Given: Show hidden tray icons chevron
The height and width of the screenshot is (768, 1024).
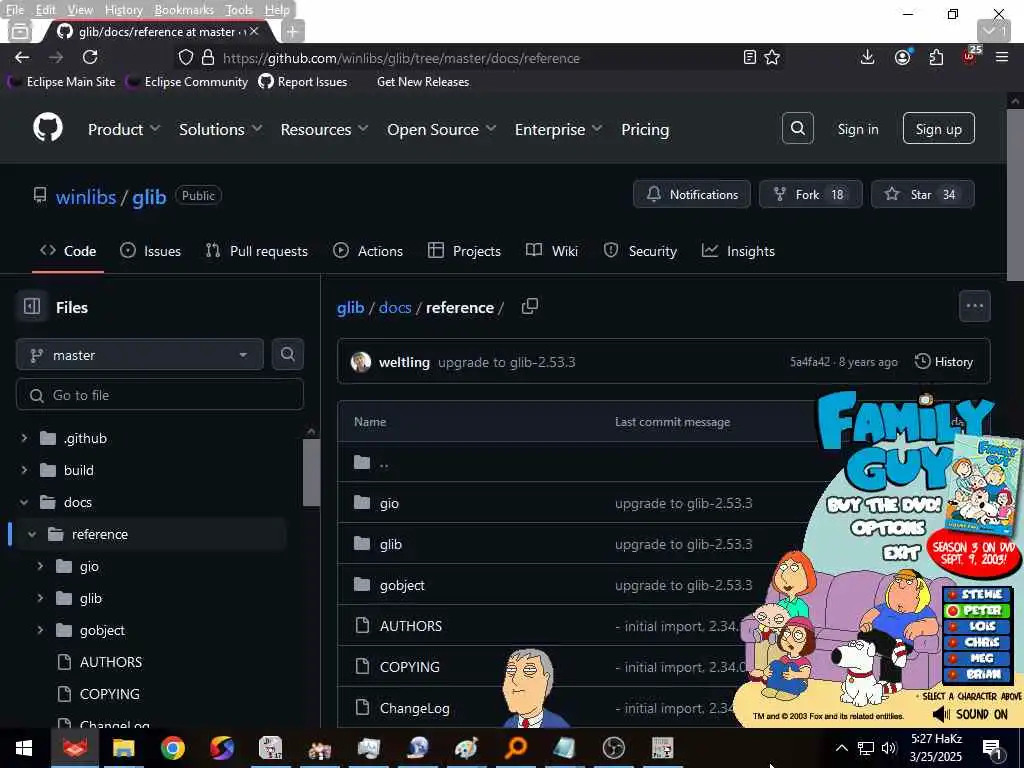Looking at the screenshot, I should pos(841,748).
